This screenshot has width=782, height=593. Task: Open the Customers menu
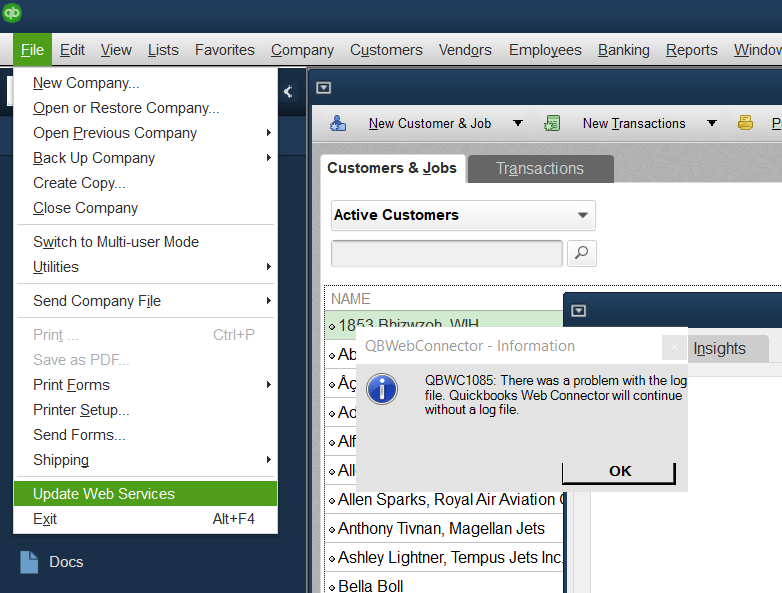[x=386, y=50]
